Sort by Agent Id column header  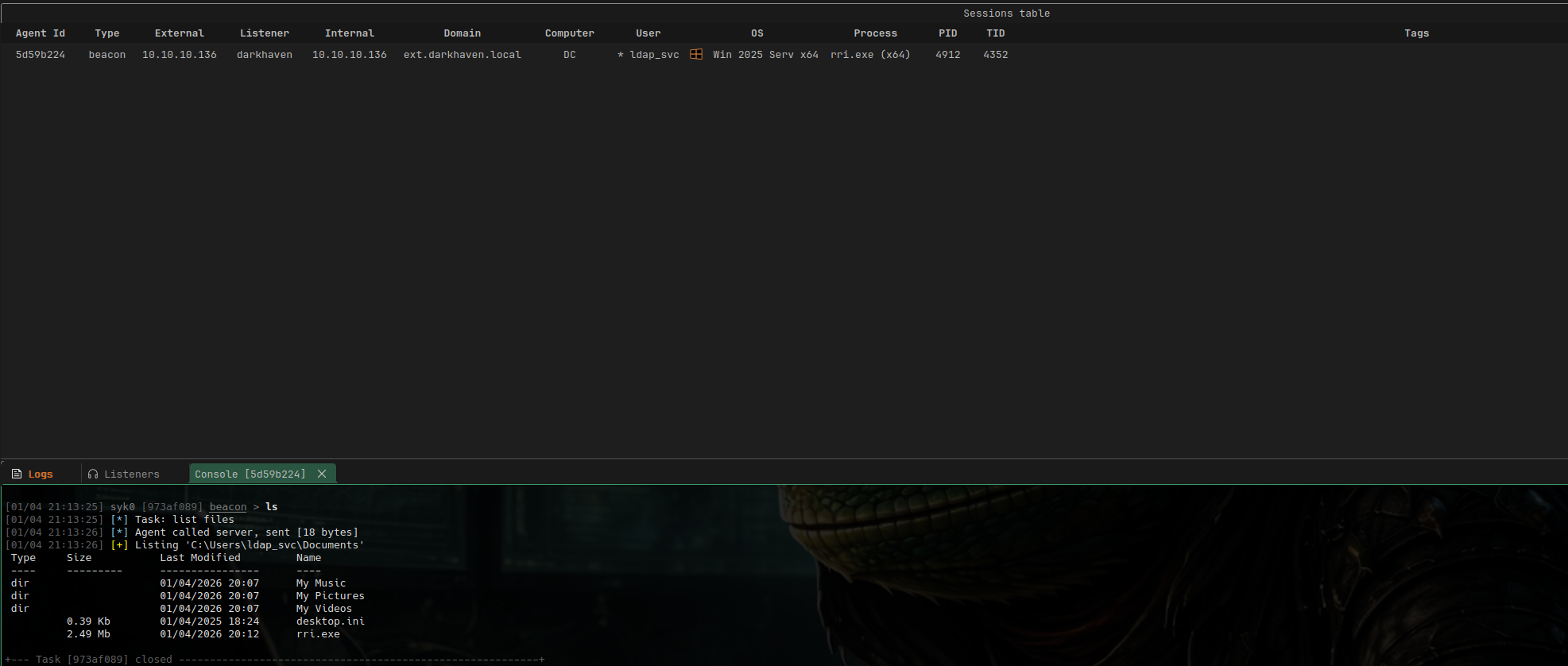pos(41,33)
